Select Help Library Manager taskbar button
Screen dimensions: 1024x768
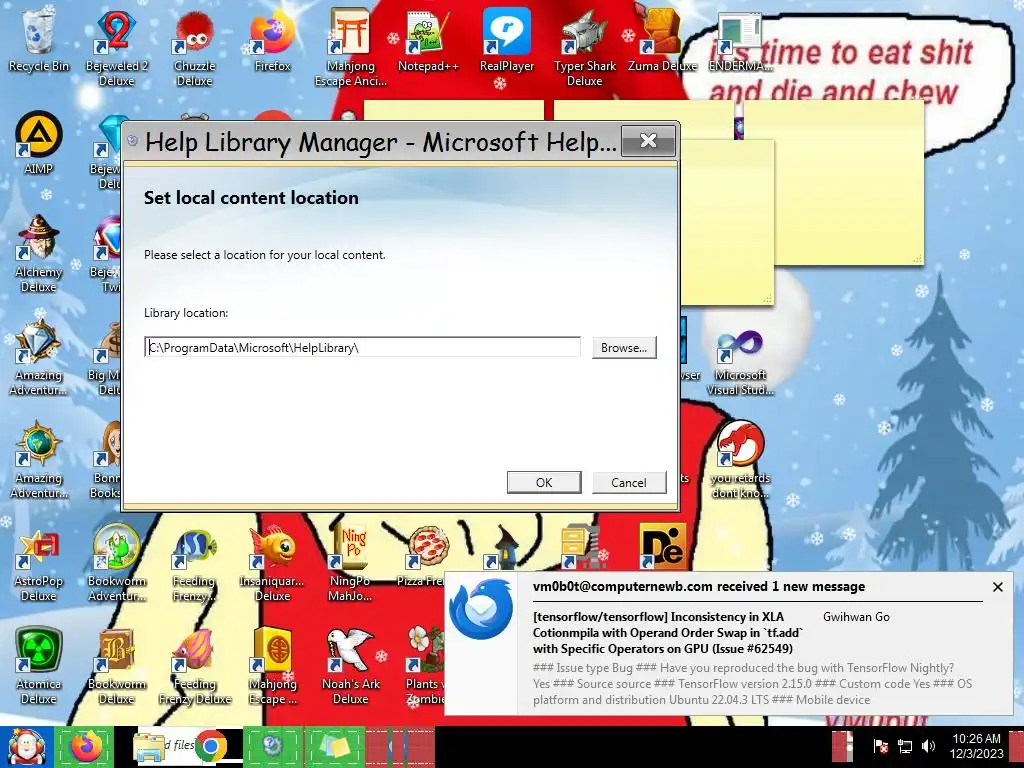click(x=272, y=746)
